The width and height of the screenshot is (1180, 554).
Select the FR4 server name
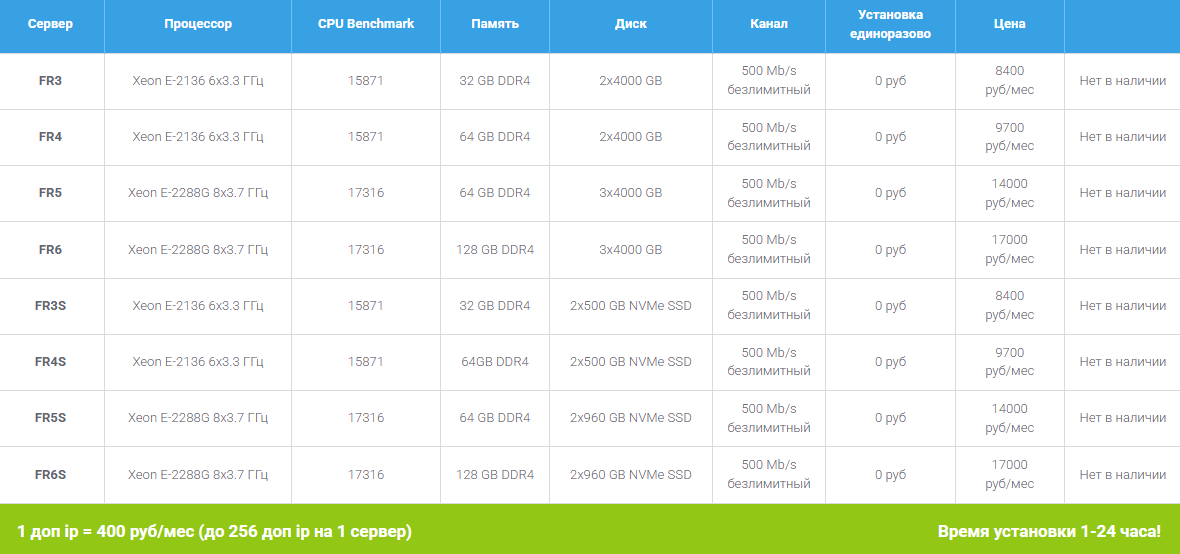coord(50,137)
